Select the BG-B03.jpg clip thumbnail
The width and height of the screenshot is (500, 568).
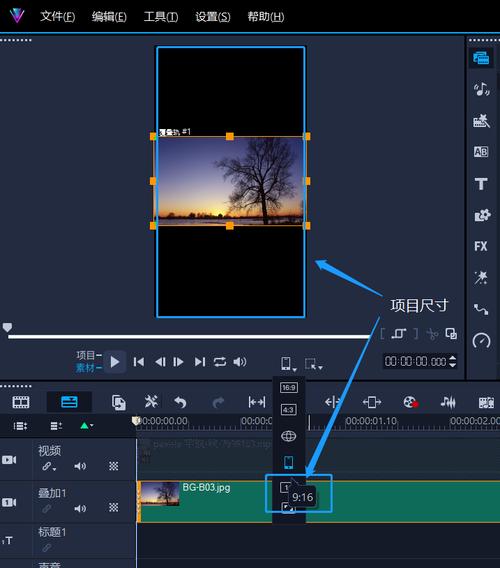tap(160, 494)
